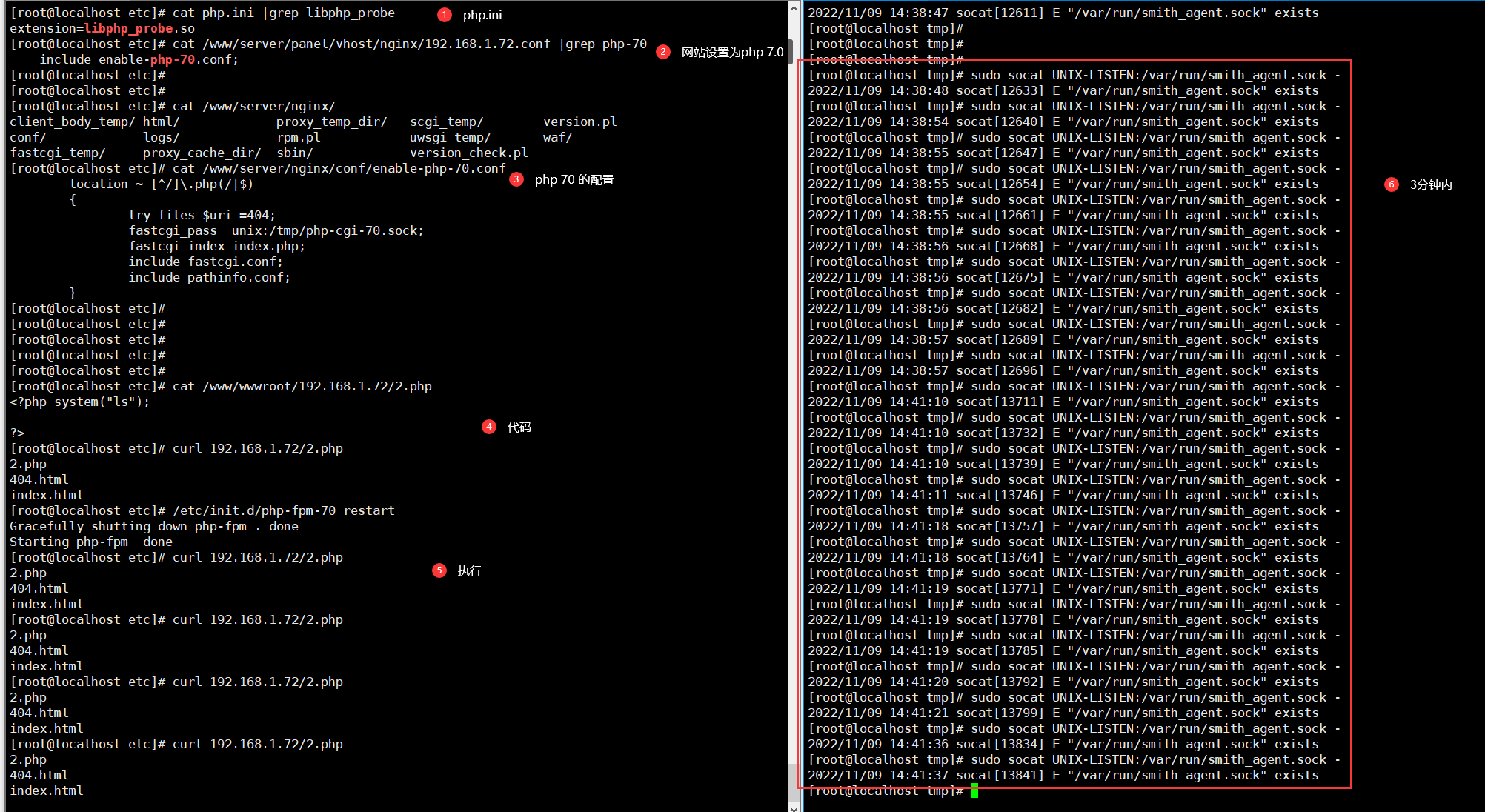Click the red badge numbered 5
This screenshot has width=1485, height=812.
pyautogui.click(x=439, y=570)
